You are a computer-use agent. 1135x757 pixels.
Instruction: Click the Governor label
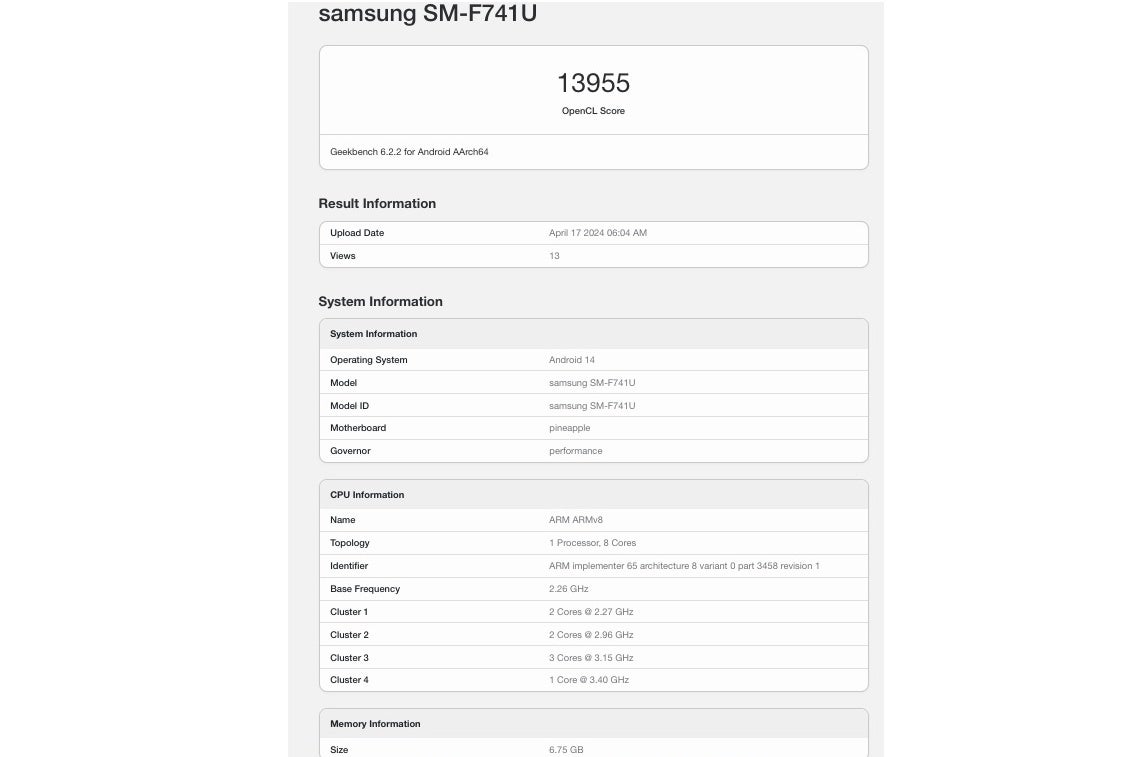click(350, 451)
